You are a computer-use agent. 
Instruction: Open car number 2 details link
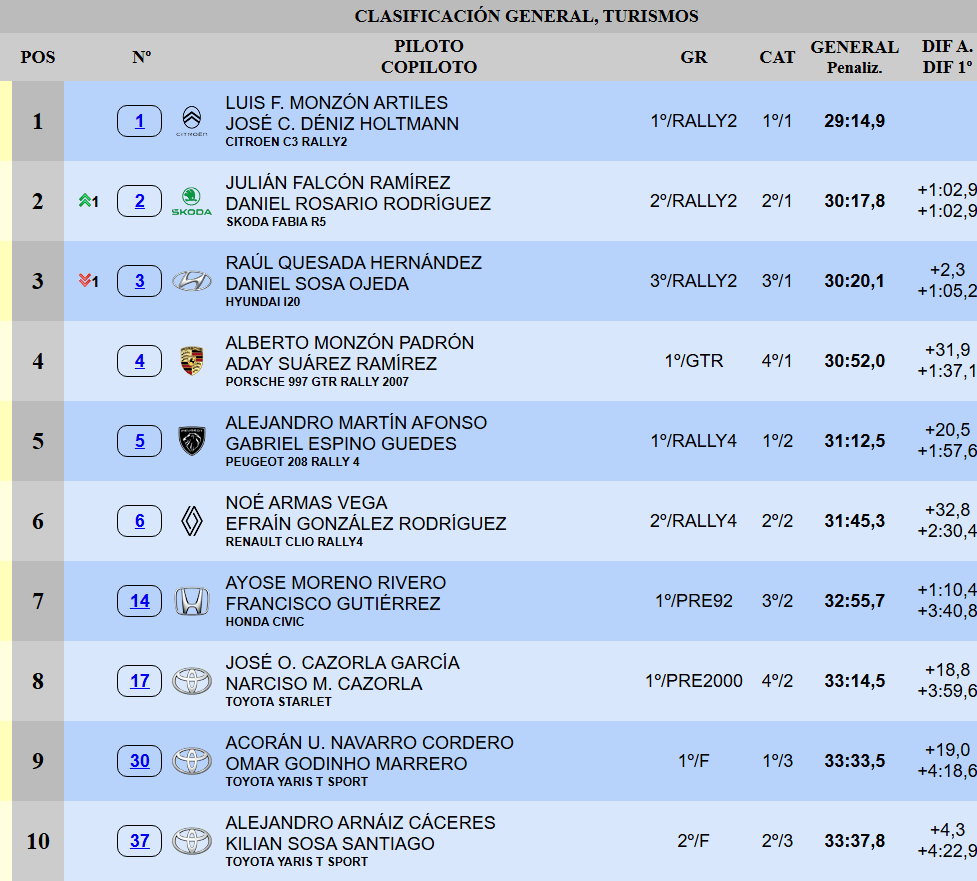pos(140,201)
